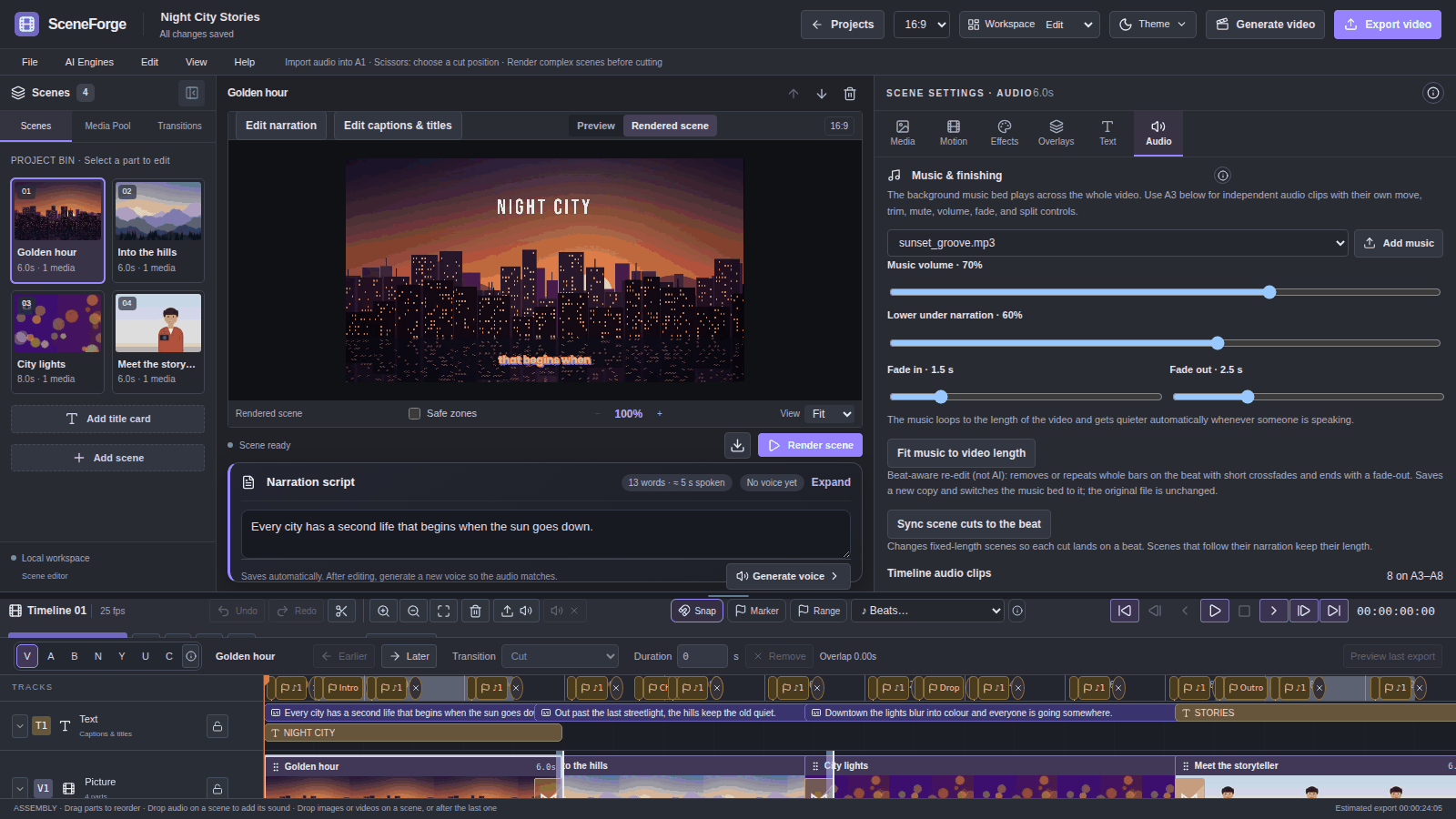
Task: Open the Theme dropdown
Action: (1153, 25)
